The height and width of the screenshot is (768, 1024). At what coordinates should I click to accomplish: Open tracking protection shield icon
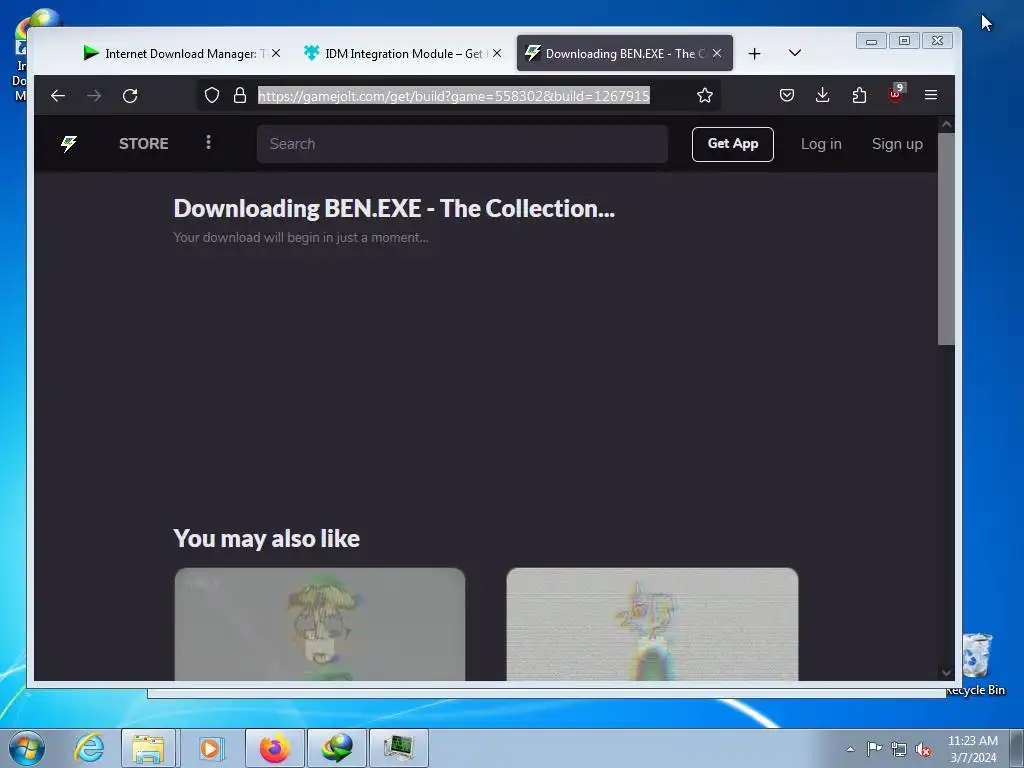pos(212,95)
